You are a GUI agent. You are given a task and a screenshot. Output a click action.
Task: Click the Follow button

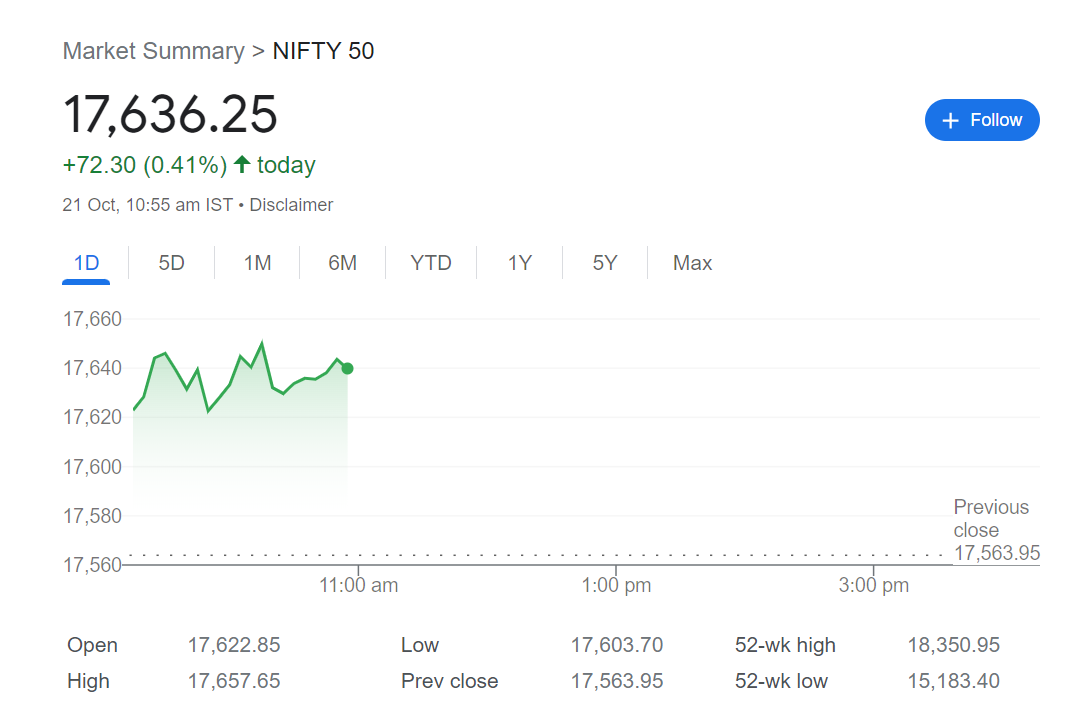point(981,120)
